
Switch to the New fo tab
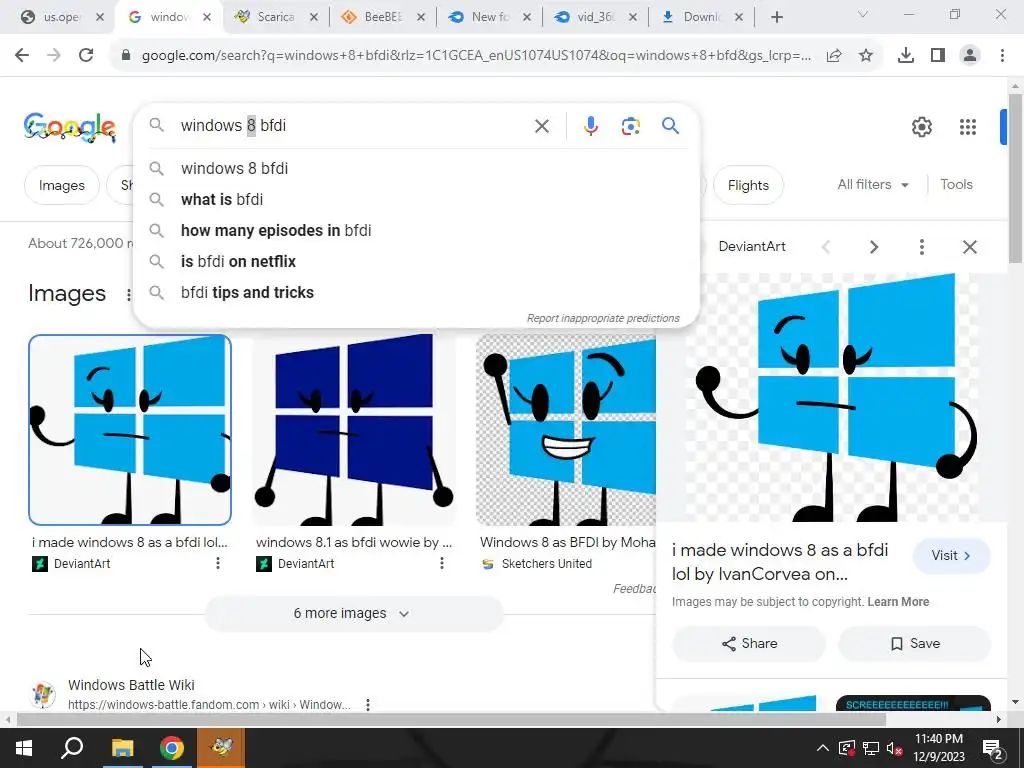point(490,17)
